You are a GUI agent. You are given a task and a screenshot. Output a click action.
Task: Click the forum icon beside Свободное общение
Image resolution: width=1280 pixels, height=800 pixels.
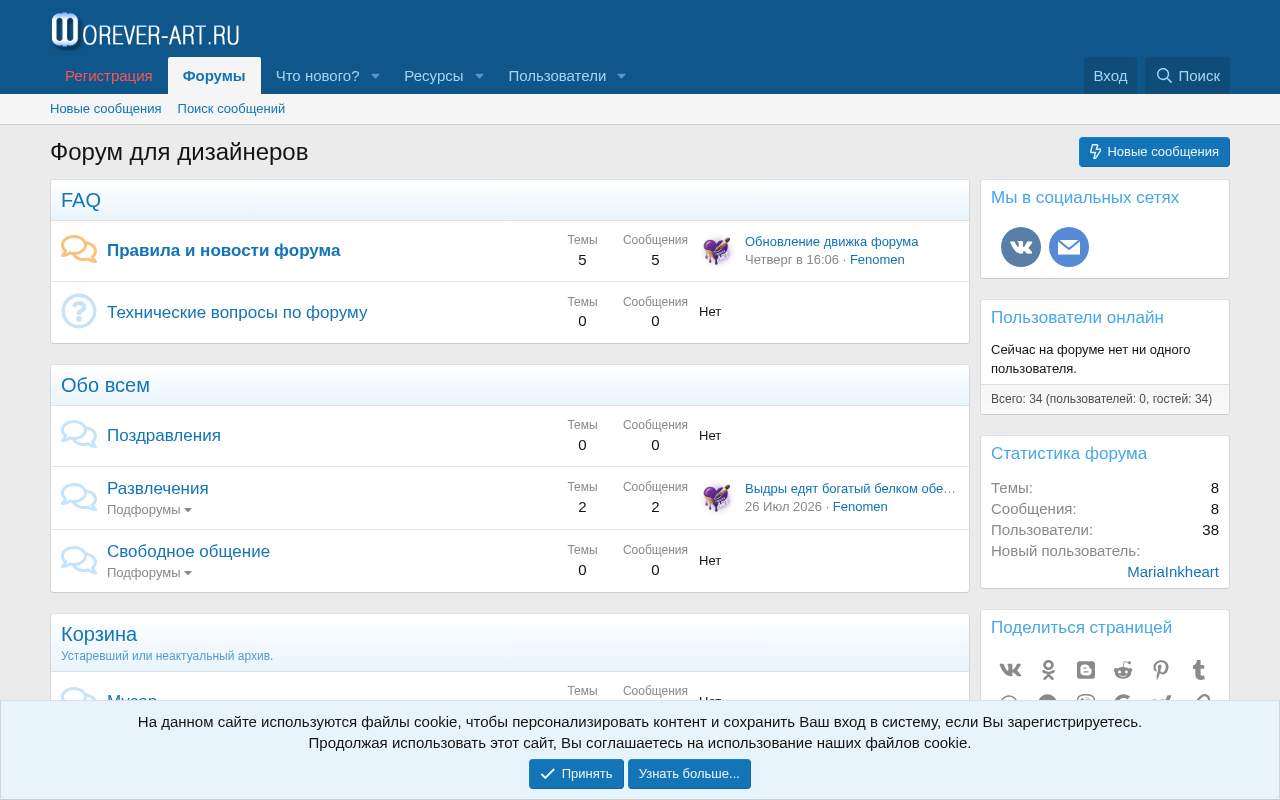tap(79, 560)
